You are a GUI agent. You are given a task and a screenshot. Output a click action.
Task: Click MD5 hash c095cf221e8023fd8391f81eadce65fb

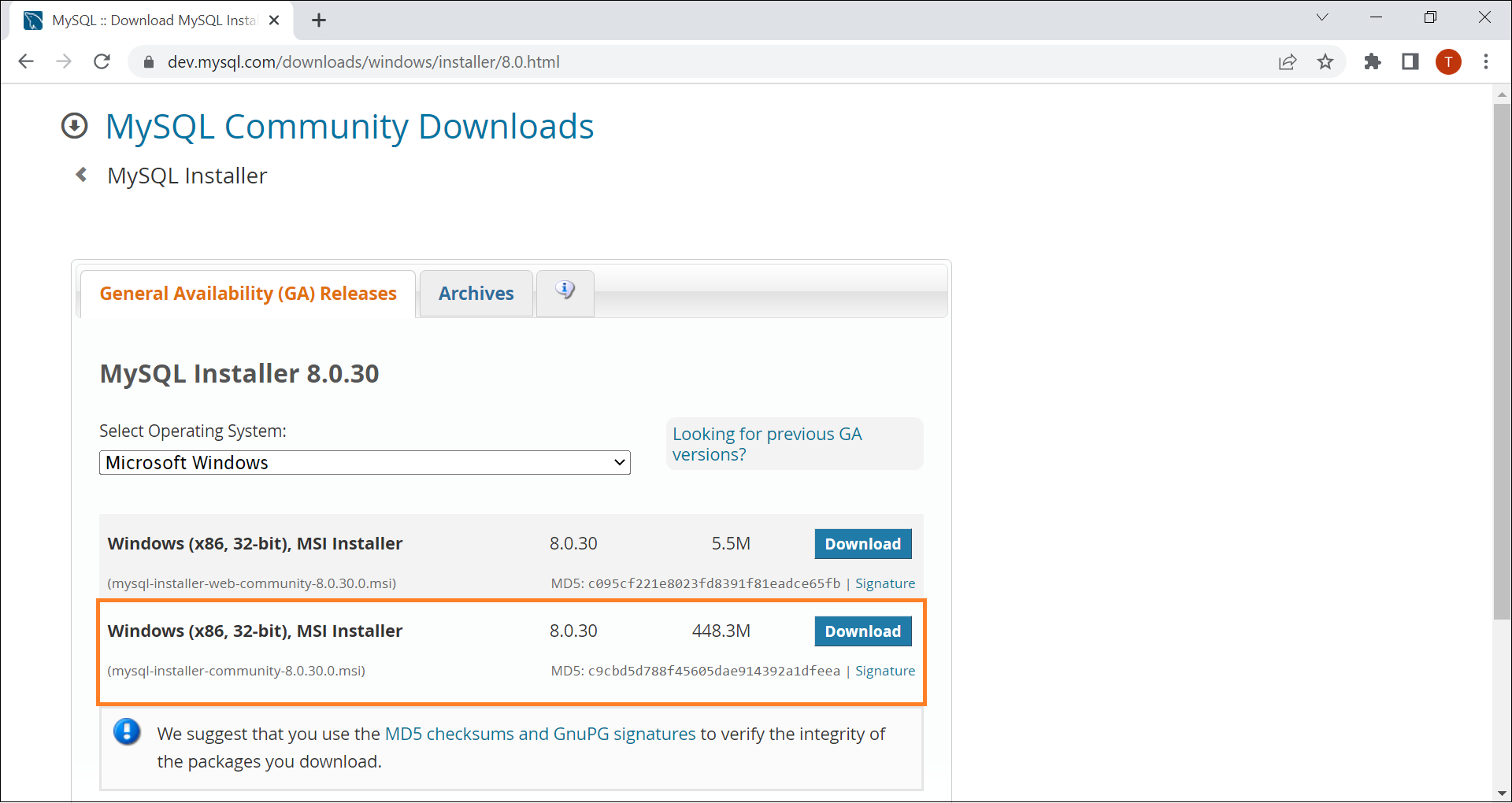point(714,583)
